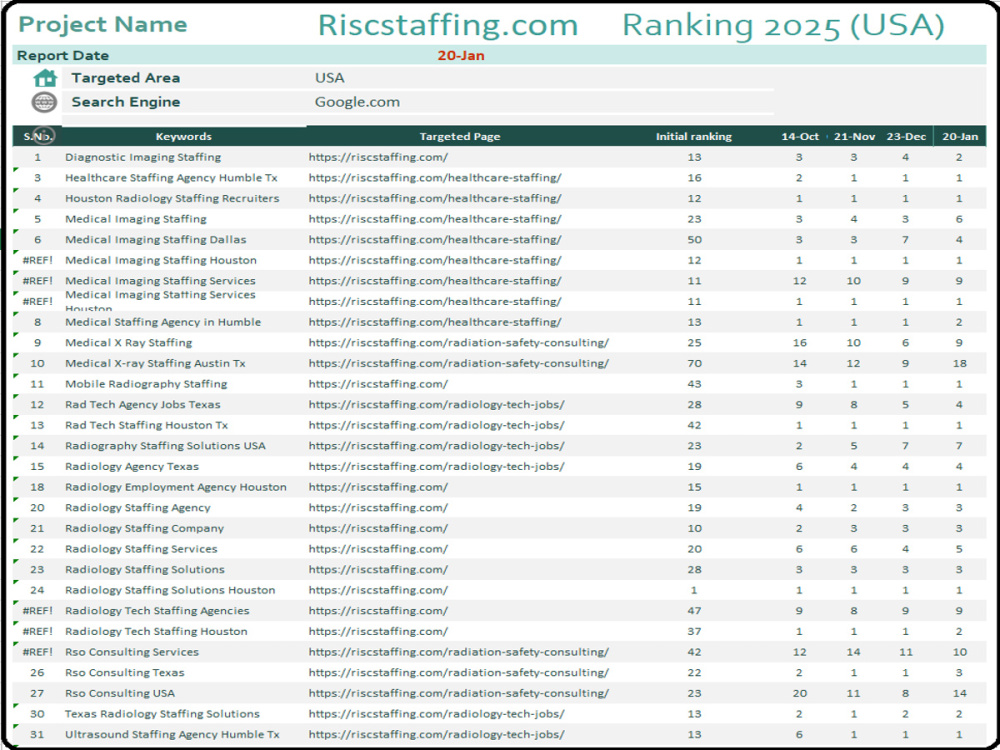Select the Keywords column header
The width and height of the screenshot is (1000, 750).
coord(184,136)
